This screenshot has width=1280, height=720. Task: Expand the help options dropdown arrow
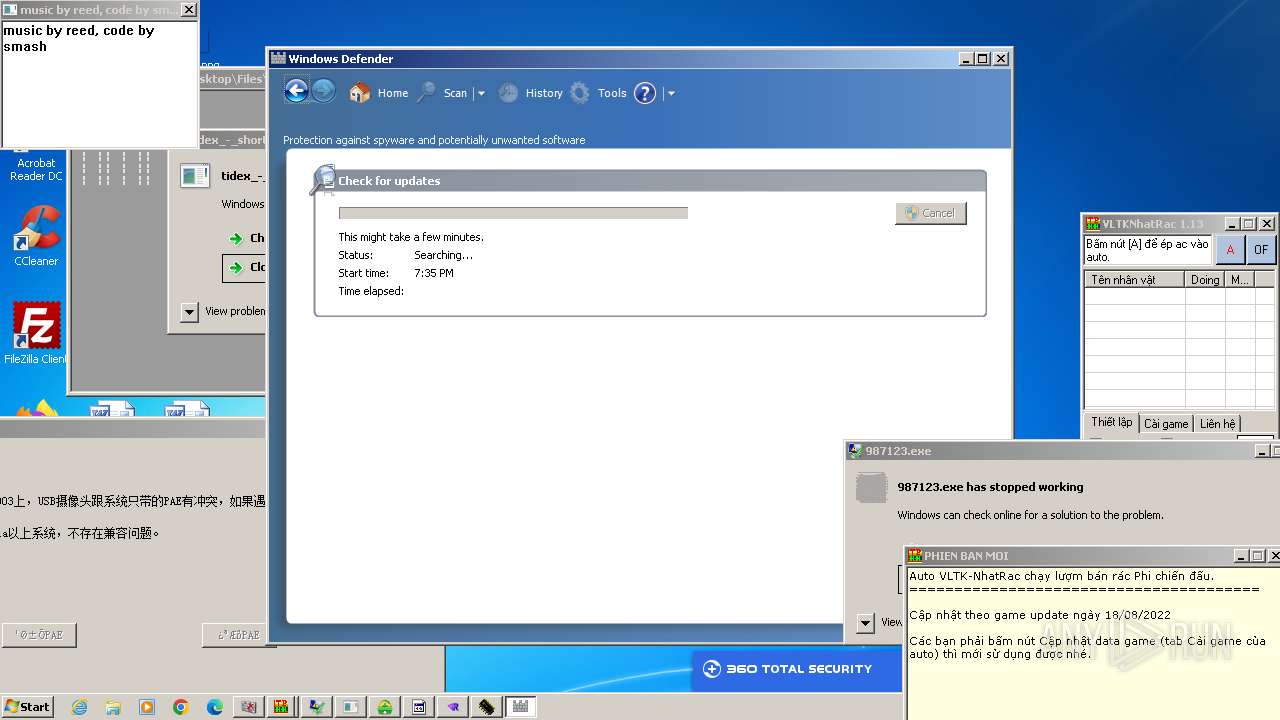(671, 94)
